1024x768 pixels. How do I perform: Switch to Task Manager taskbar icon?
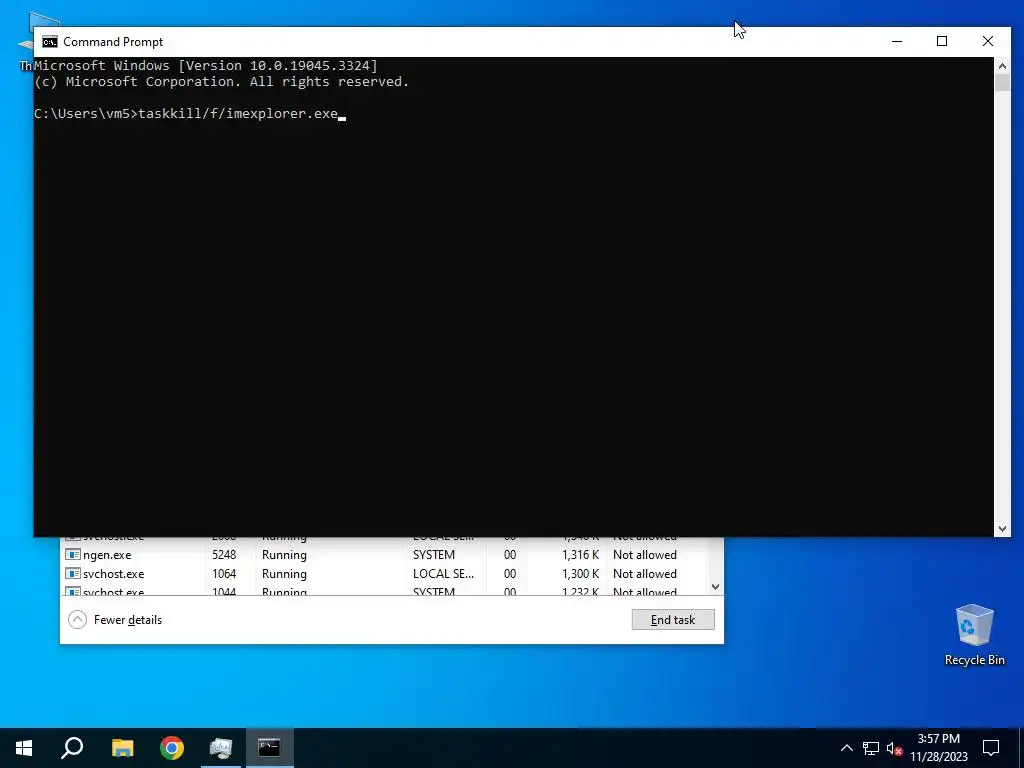(x=221, y=748)
